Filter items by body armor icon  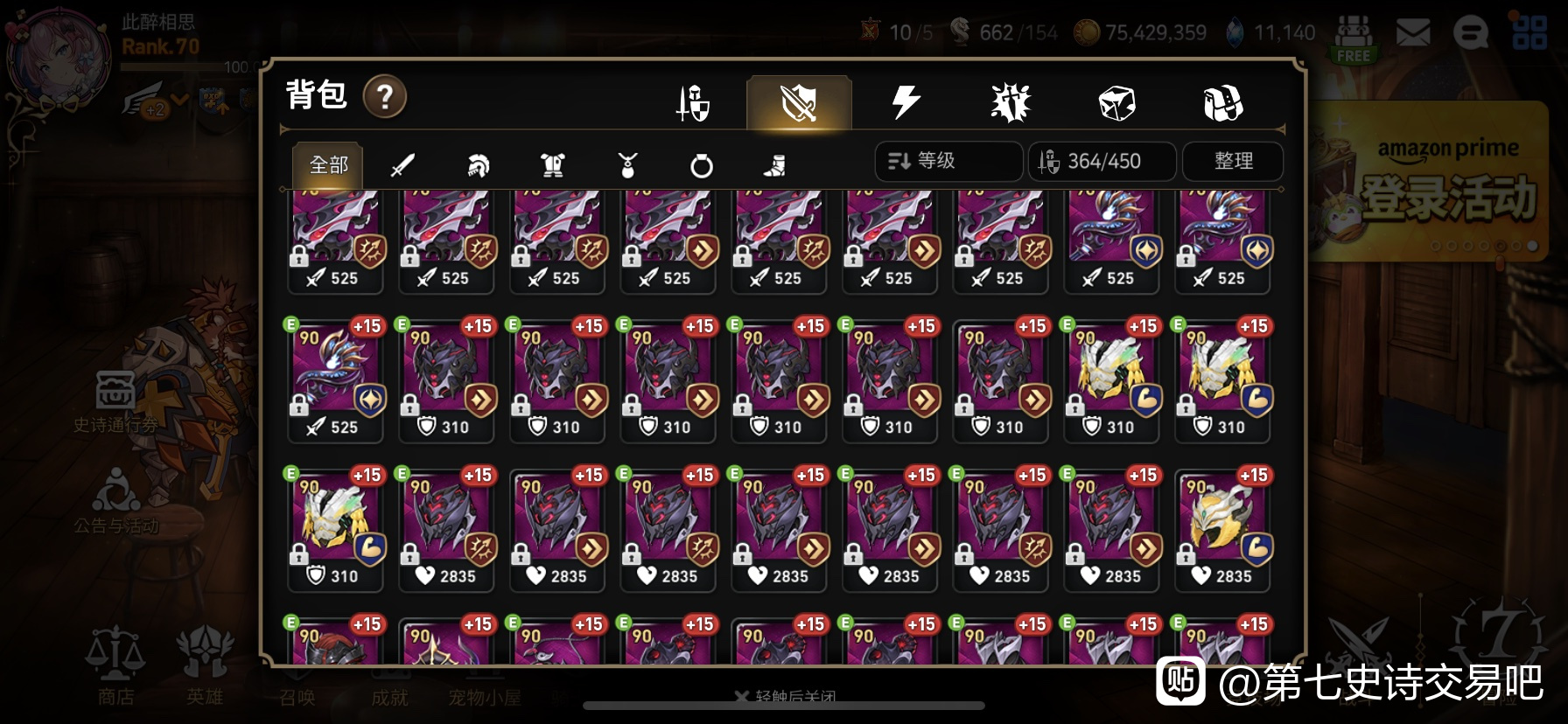(553, 164)
